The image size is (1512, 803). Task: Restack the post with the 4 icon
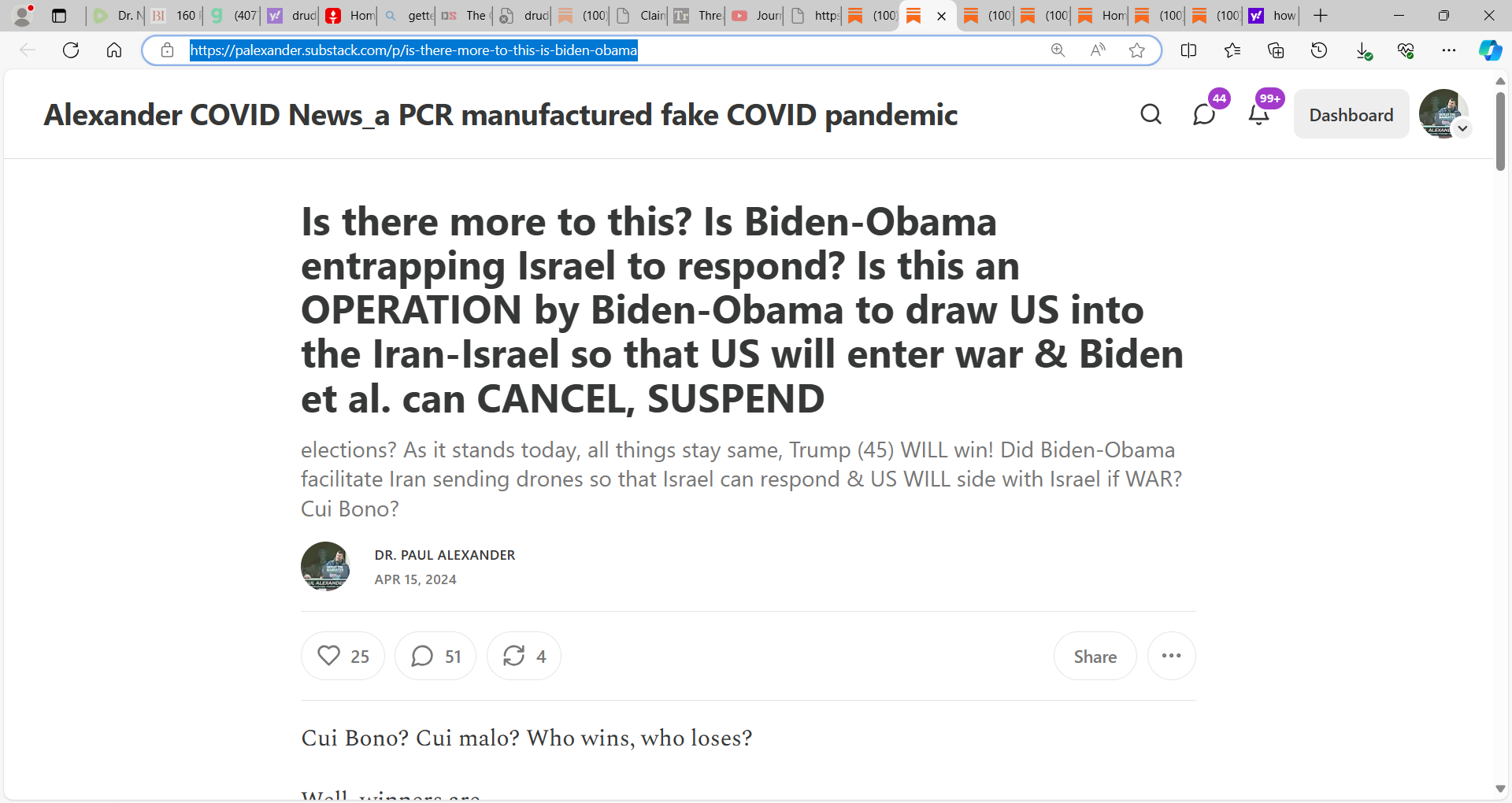point(524,656)
